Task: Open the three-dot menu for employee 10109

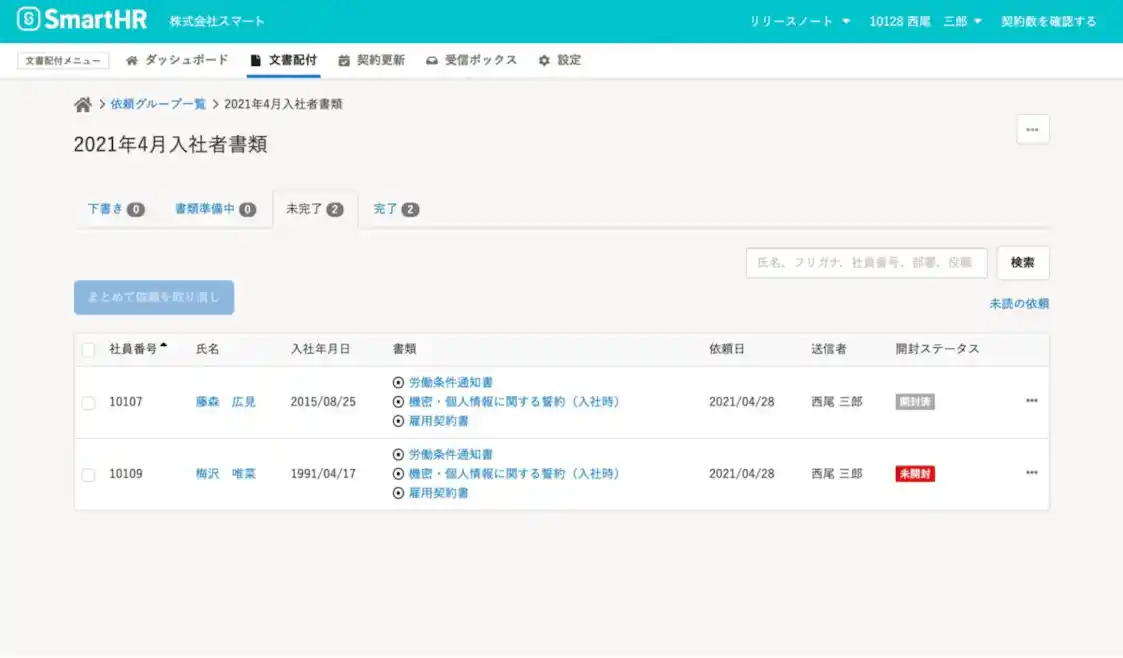Action: [x=1031, y=473]
